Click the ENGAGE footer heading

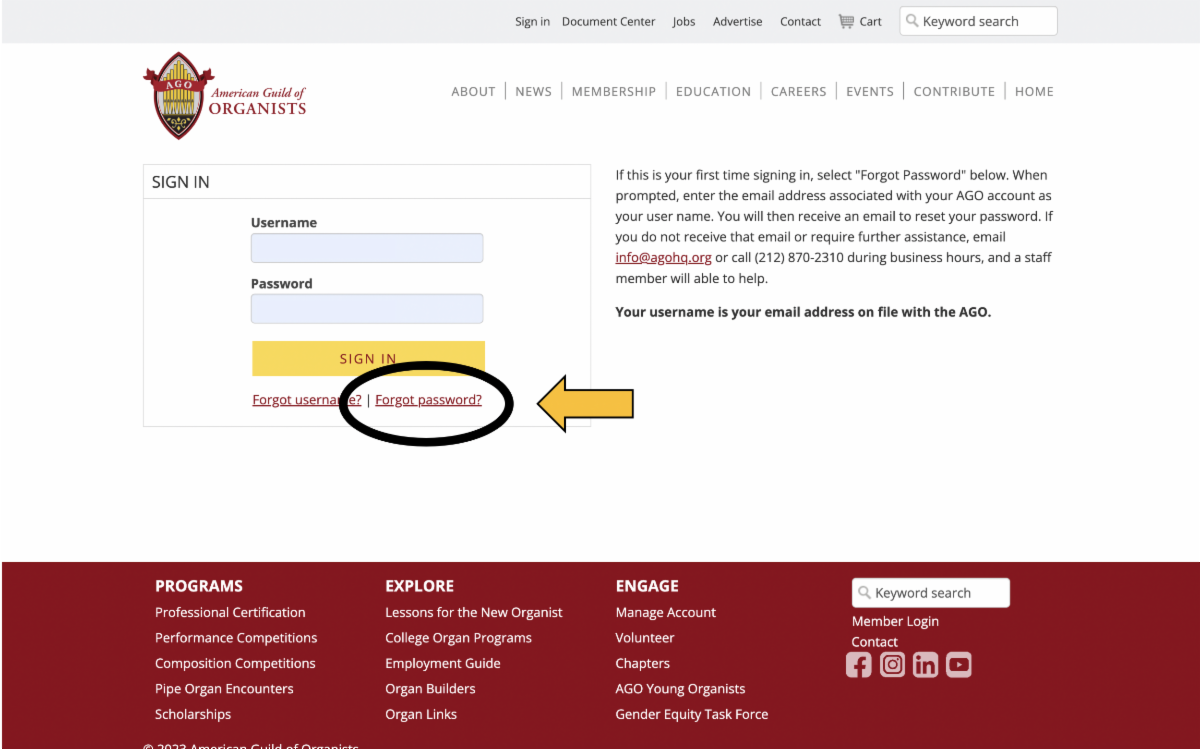647,586
